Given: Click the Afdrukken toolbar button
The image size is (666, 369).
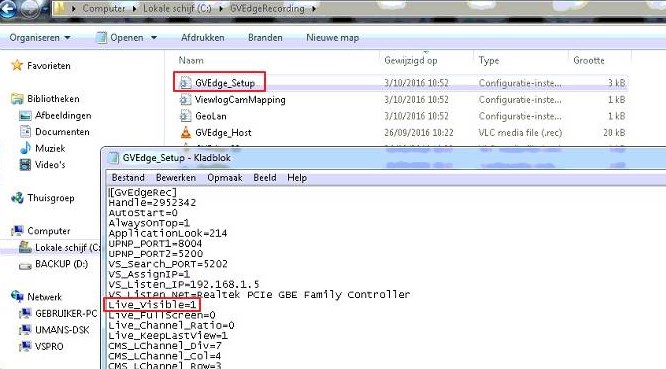Looking at the screenshot, I should tap(203, 37).
